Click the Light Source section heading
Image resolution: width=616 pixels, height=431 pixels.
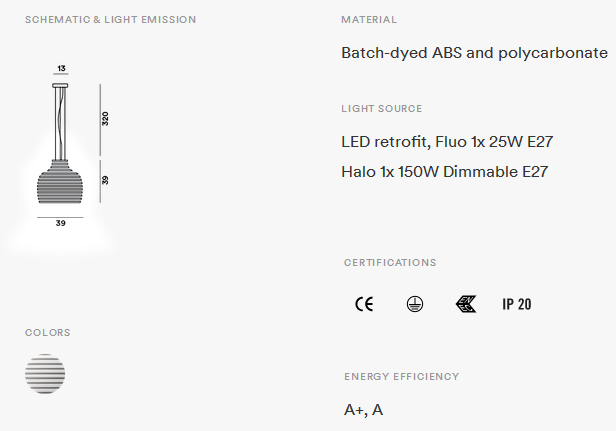click(x=381, y=108)
